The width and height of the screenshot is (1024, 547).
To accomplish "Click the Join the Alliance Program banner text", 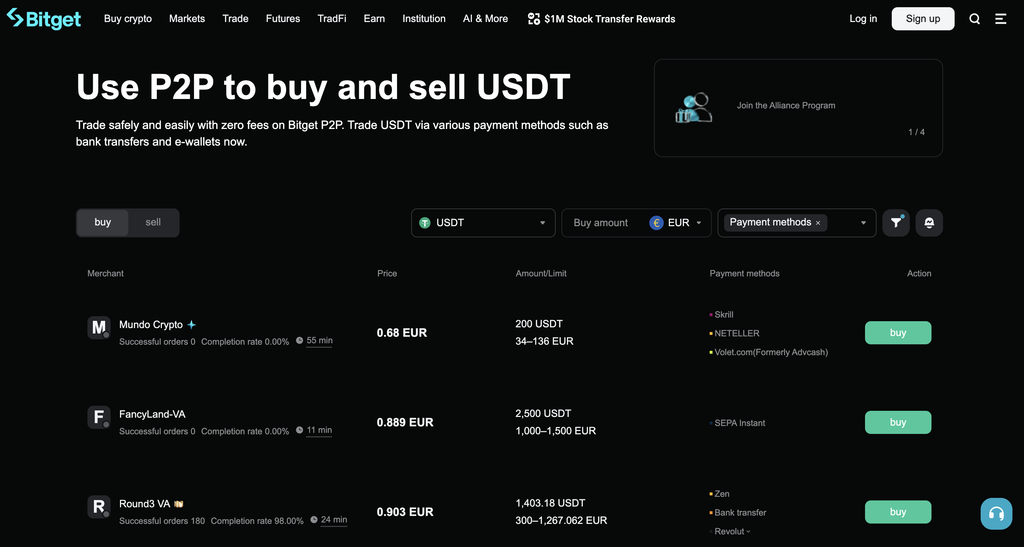I will [x=786, y=105].
